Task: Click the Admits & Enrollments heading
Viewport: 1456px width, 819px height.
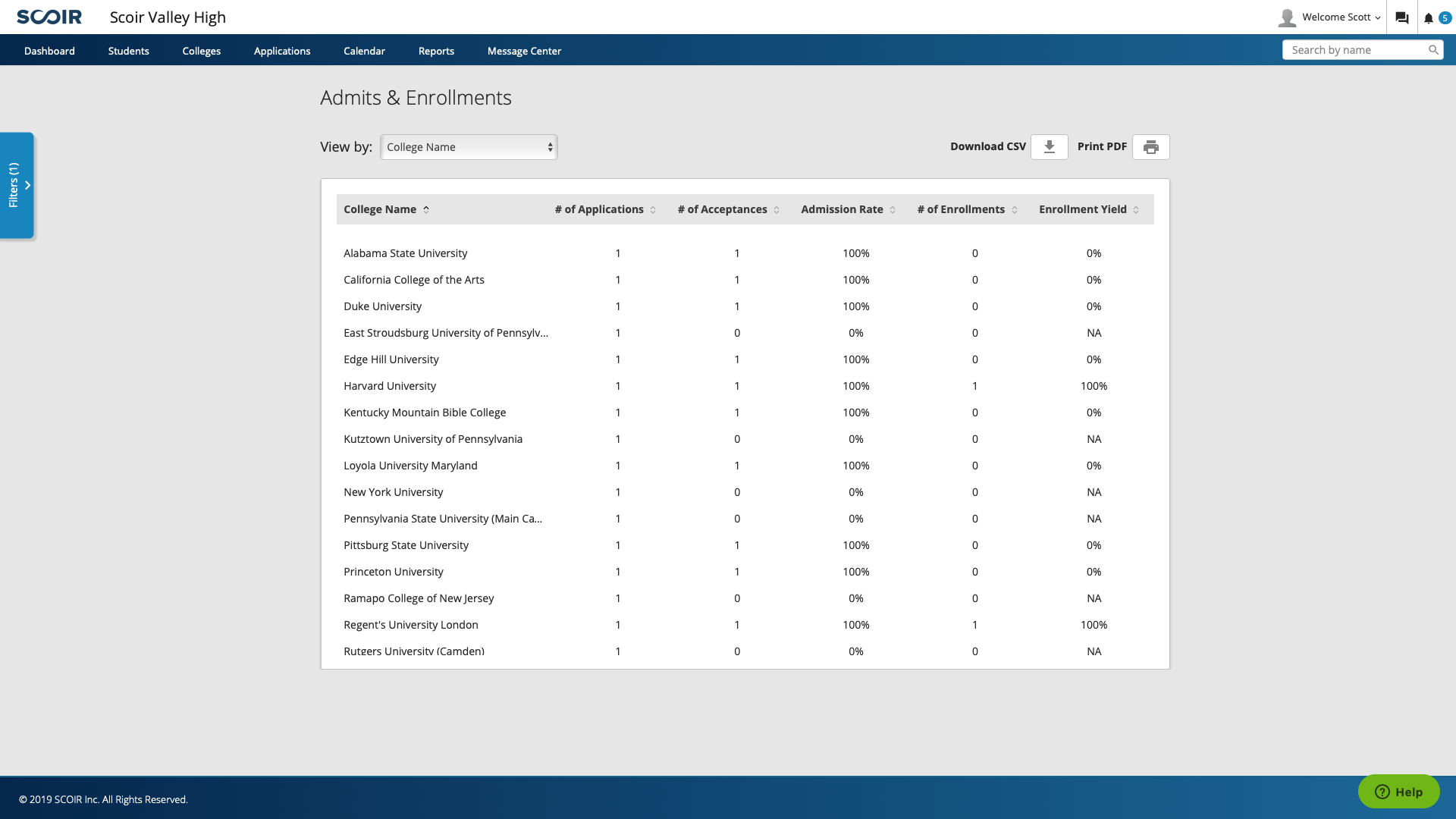Action: pyautogui.click(x=416, y=98)
